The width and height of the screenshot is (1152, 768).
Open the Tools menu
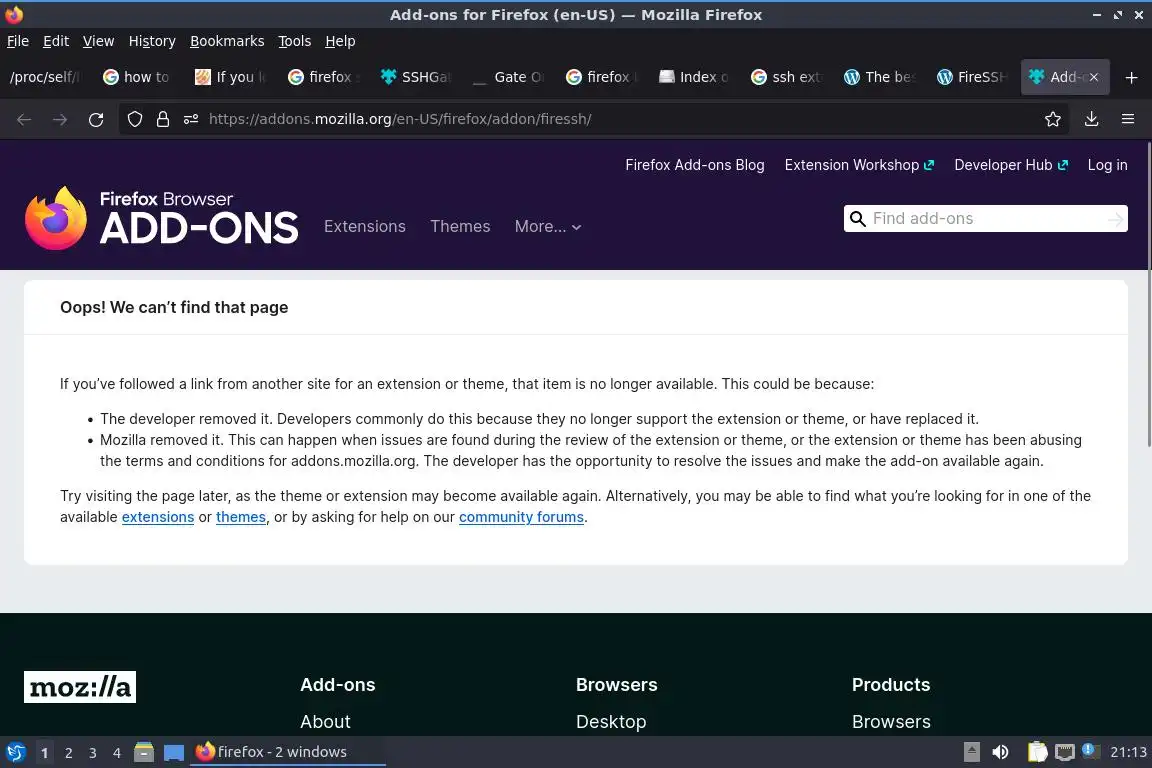(295, 41)
